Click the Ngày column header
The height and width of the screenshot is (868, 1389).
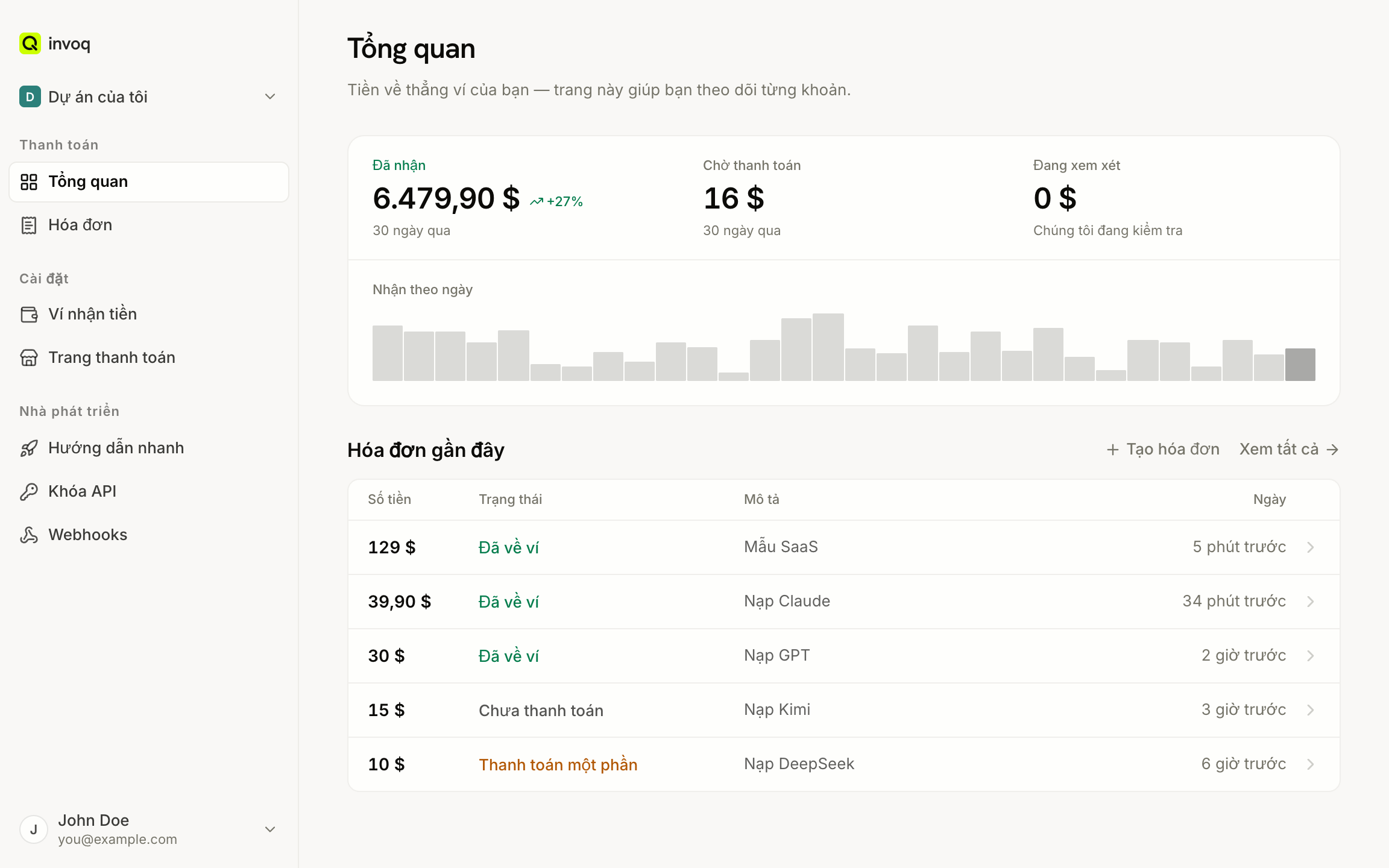click(x=1270, y=500)
